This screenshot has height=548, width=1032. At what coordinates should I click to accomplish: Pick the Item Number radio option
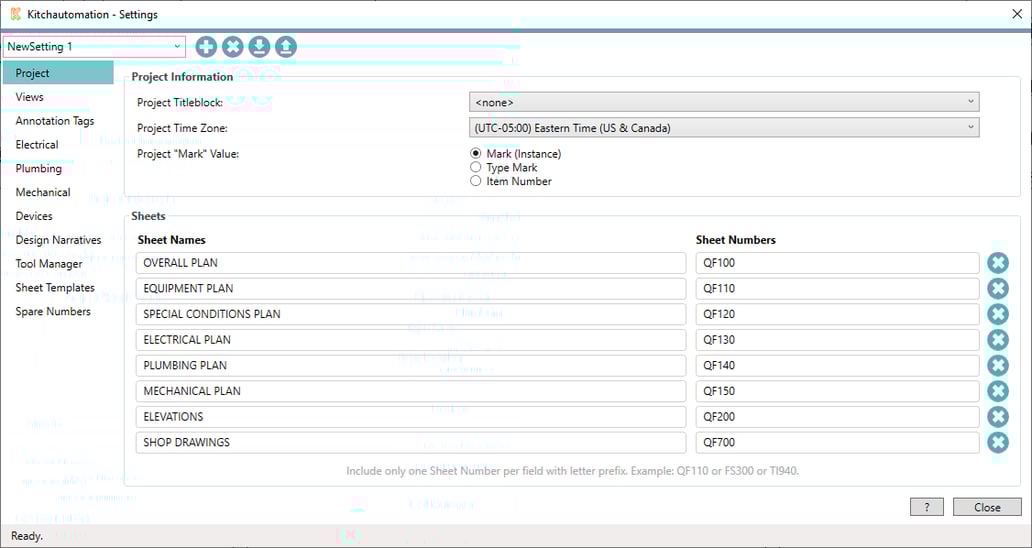click(x=476, y=182)
